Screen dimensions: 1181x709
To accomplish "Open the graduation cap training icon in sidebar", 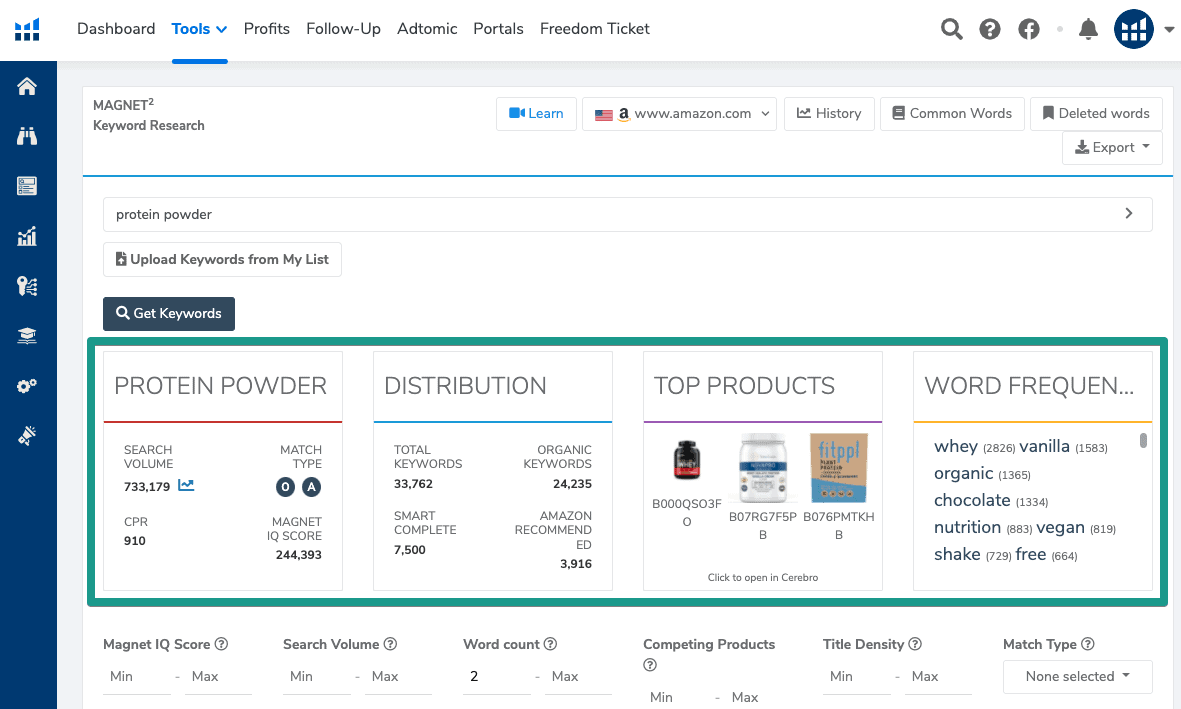I will (27, 336).
